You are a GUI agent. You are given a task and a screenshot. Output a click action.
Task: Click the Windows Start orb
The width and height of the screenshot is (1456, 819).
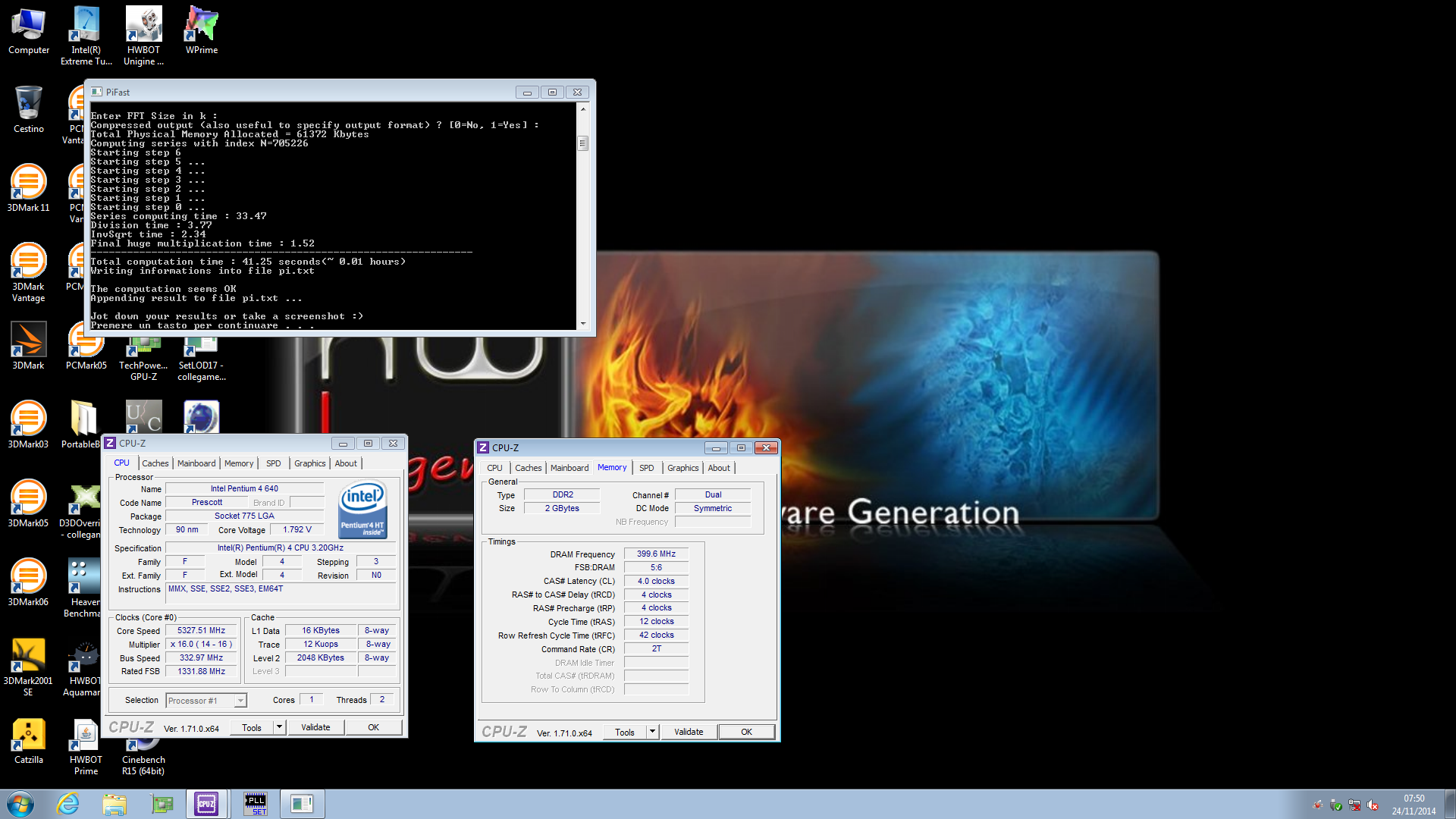coord(20,804)
